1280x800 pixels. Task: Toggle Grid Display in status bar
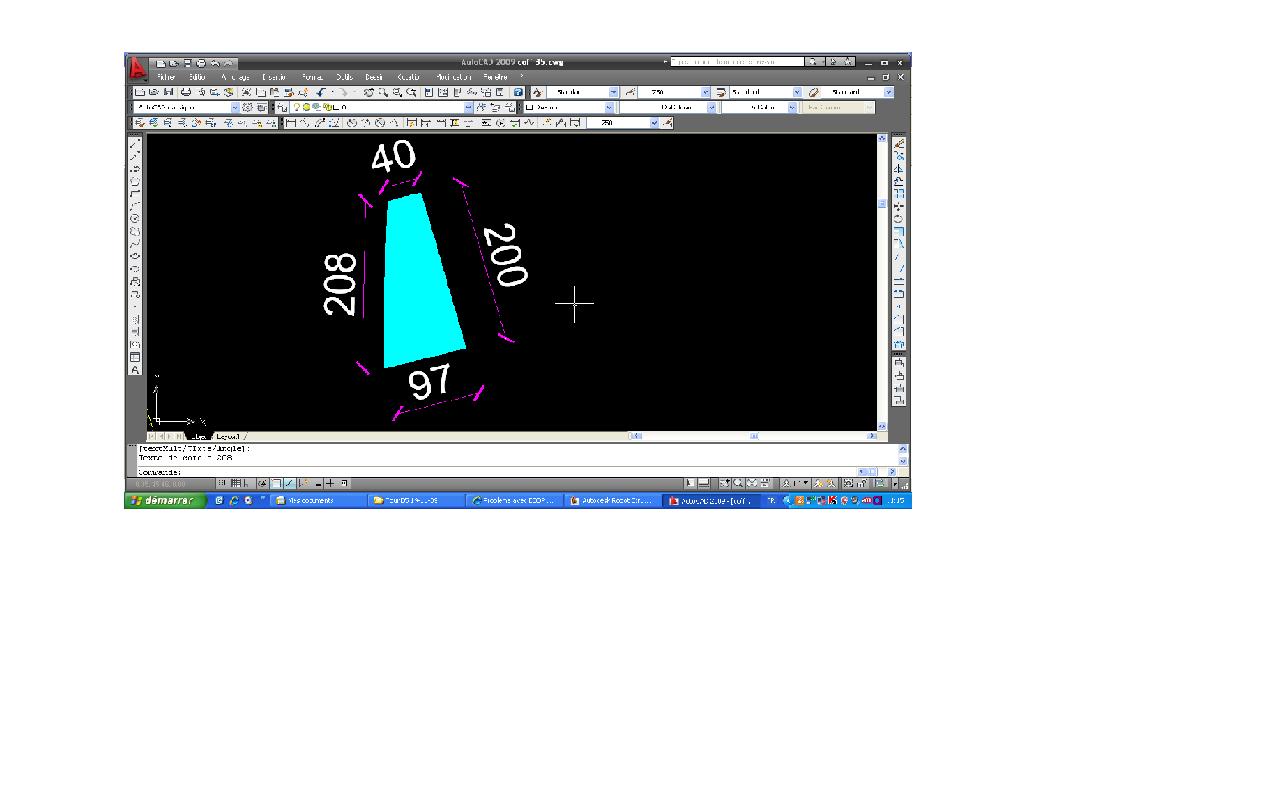click(236, 484)
